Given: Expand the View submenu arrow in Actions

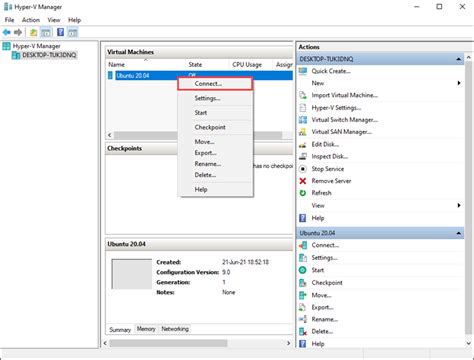Looking at the screenshot, I should (x=459, y=205).
